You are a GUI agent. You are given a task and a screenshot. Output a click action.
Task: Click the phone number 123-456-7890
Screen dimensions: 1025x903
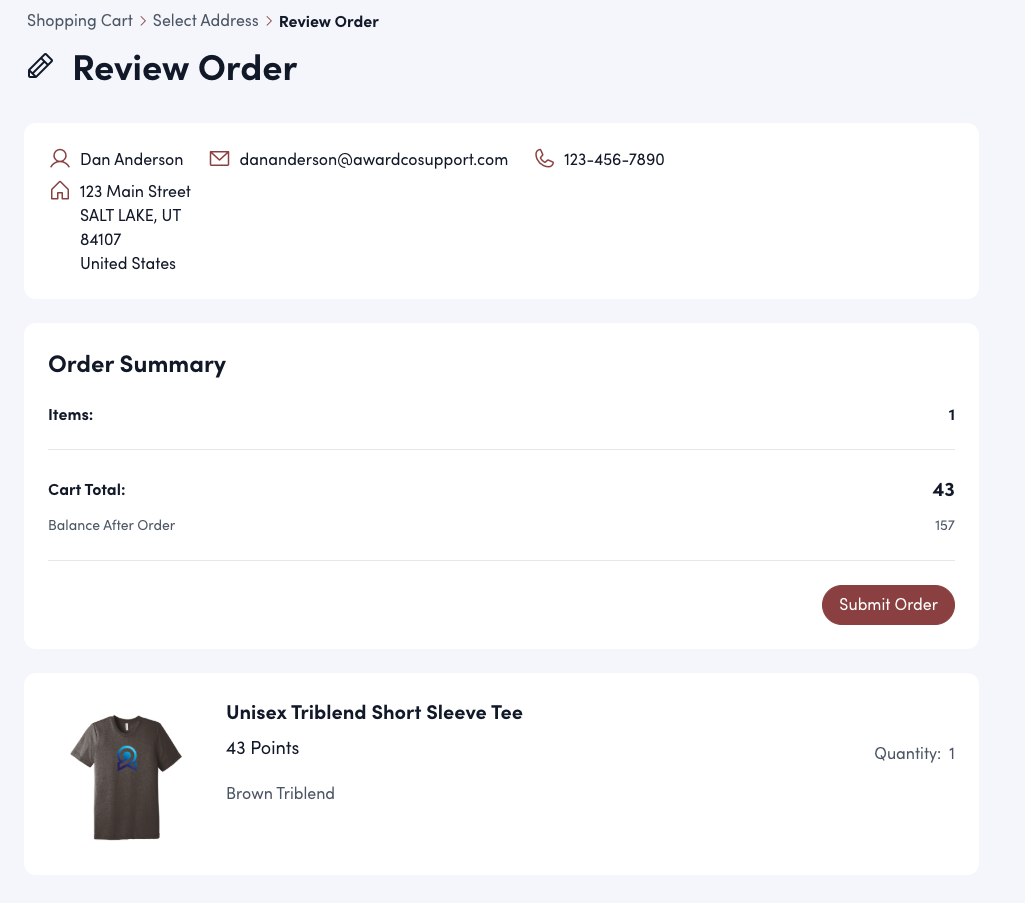(x=613, y=159)
